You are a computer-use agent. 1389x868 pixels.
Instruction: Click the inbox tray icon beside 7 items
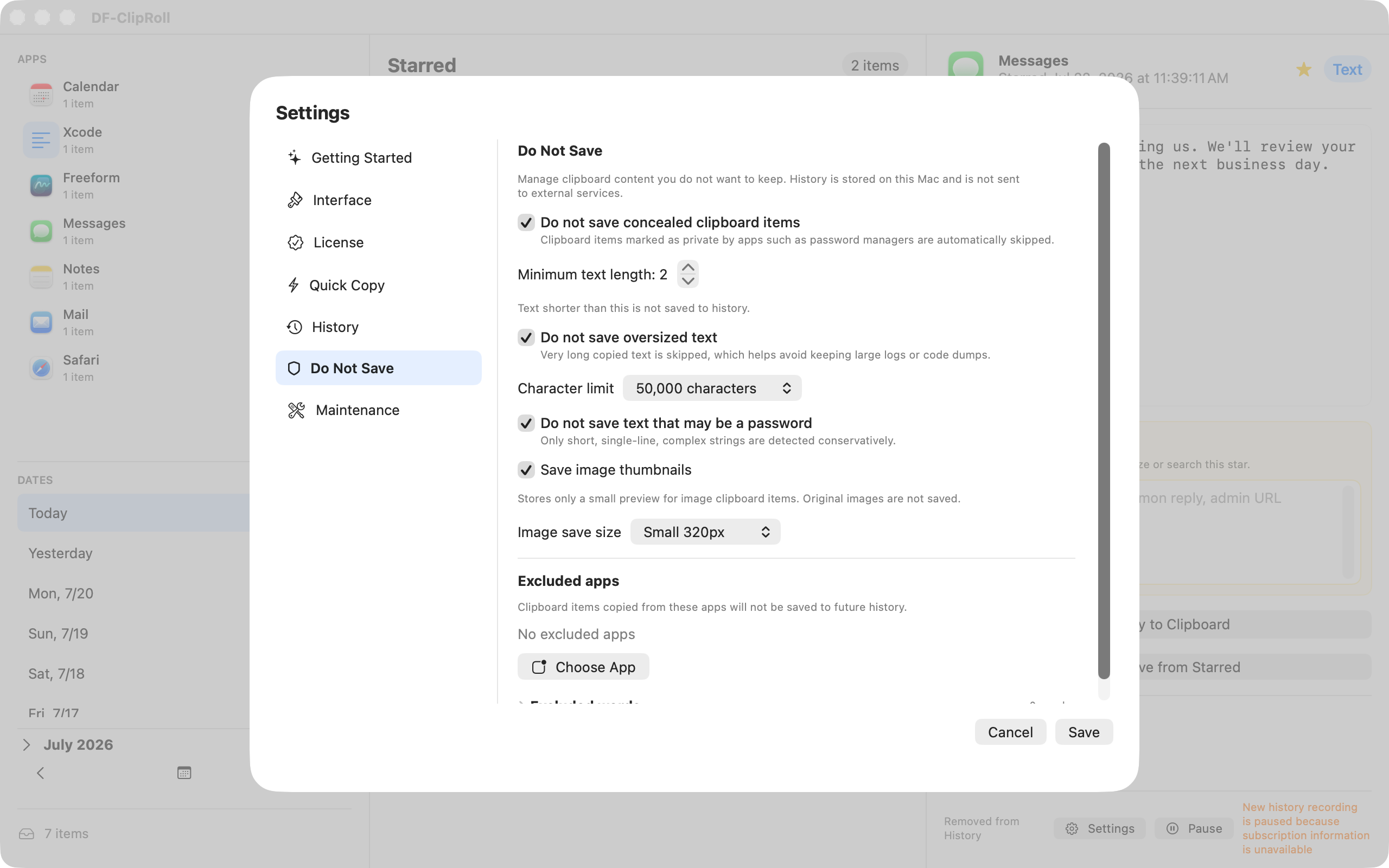[x=27, y=834]
